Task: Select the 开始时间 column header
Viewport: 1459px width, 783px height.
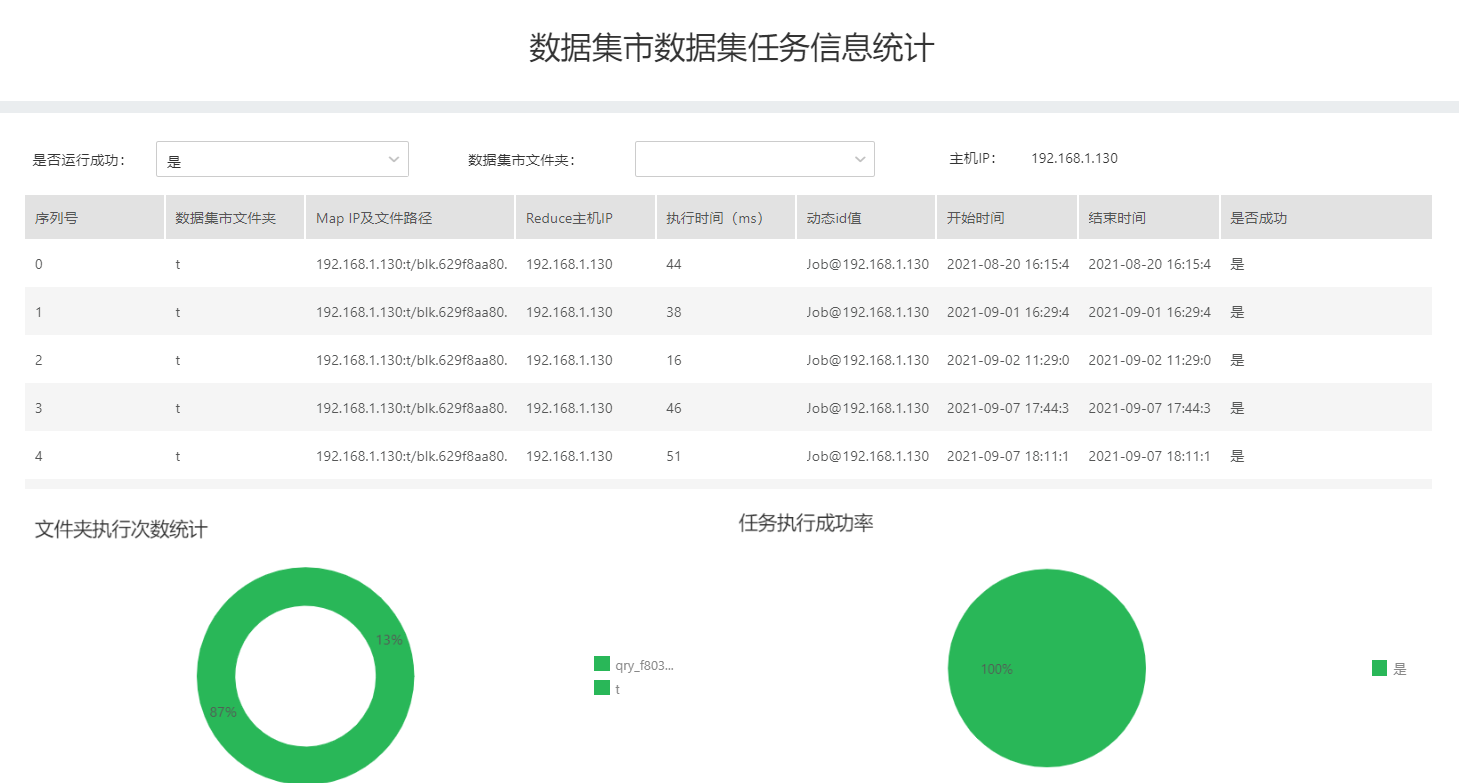Action: [x=975, y=218]
